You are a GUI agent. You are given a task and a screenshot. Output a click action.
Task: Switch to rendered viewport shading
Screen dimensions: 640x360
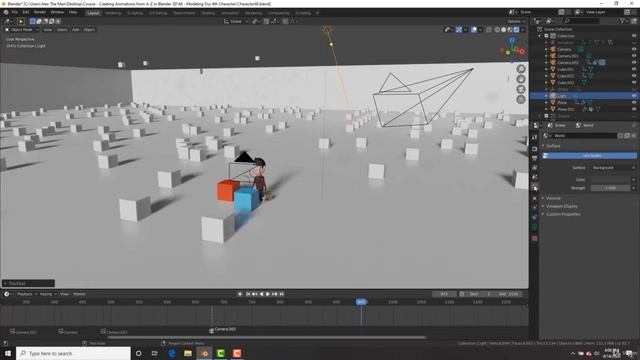click(516, 30)
